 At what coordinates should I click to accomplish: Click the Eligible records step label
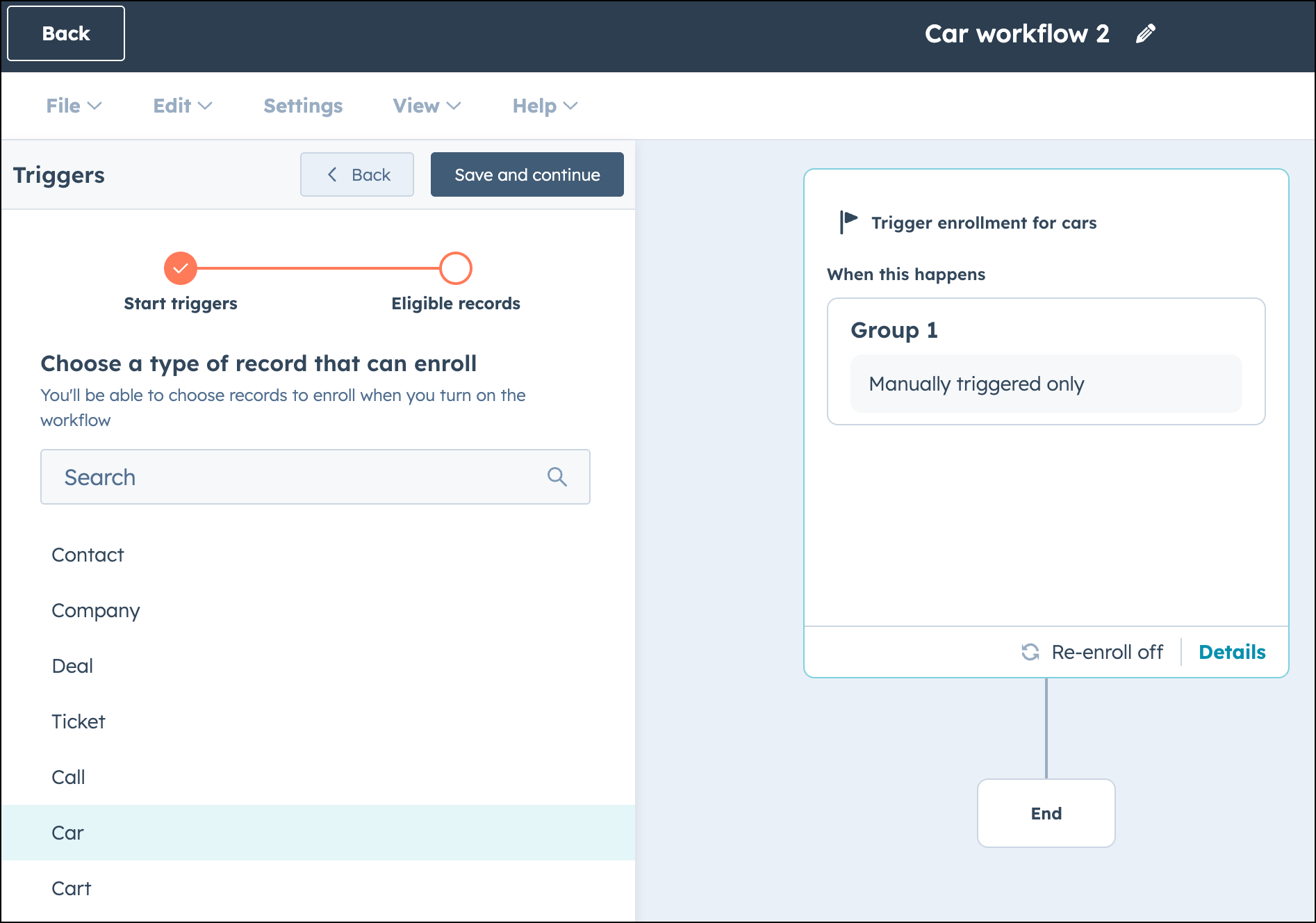point(456,304)
